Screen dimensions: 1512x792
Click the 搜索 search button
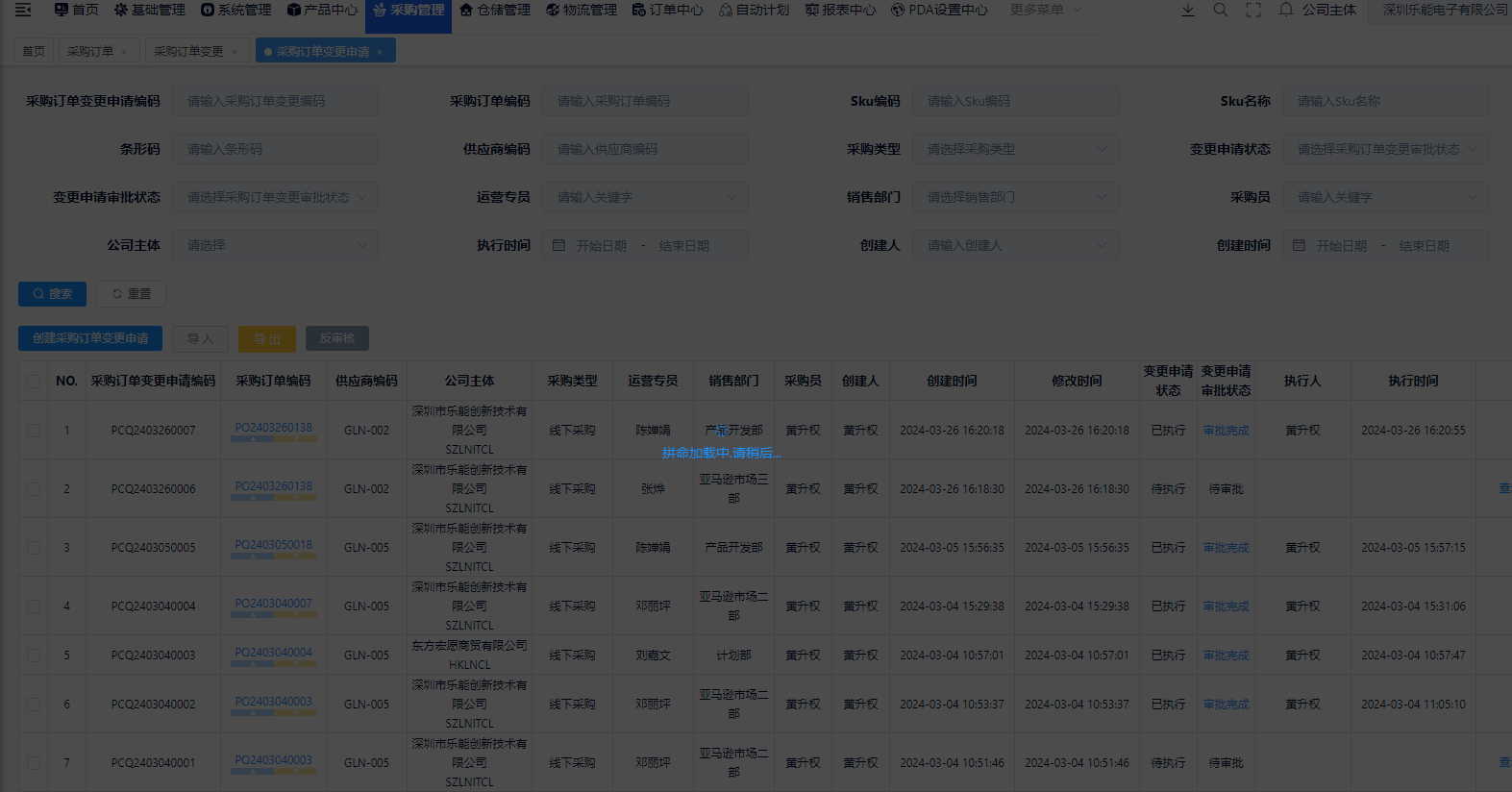click(x=52, y=294)
